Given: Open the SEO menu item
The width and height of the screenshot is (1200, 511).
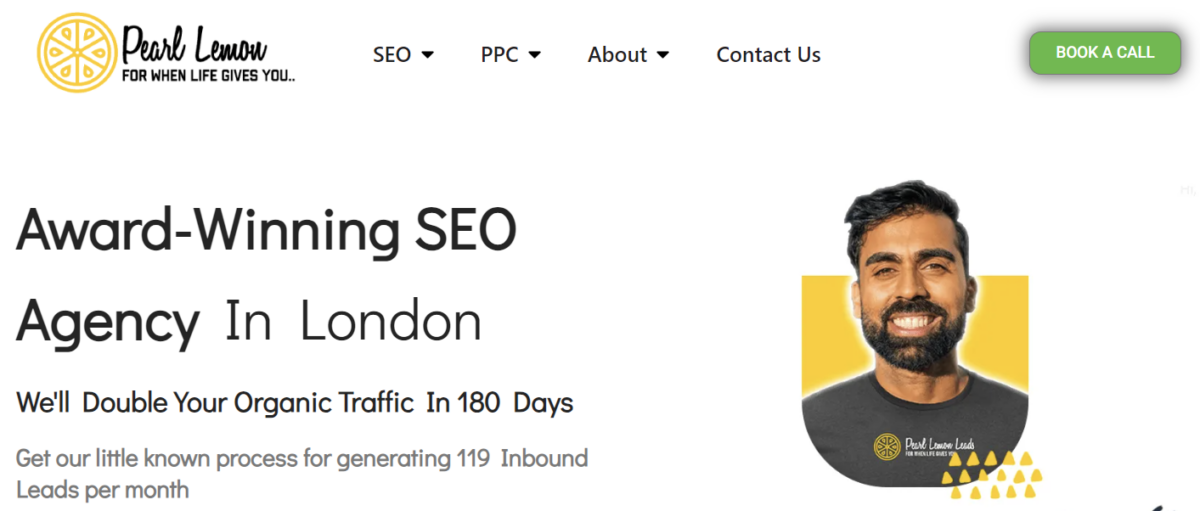Looking at the screenshot, I should (x=392, y=55).
